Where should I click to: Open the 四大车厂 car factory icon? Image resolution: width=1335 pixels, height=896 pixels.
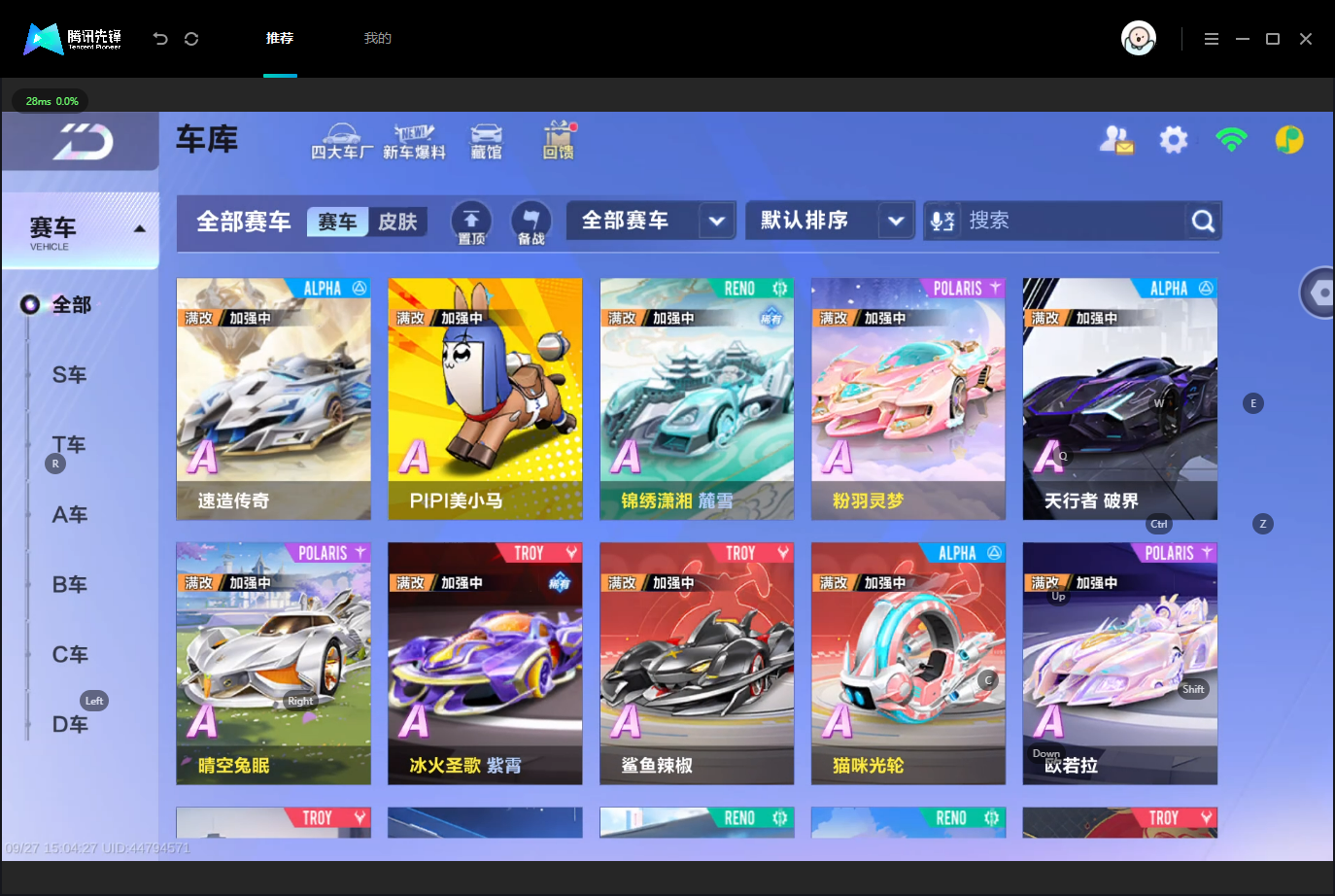(342, 141)
